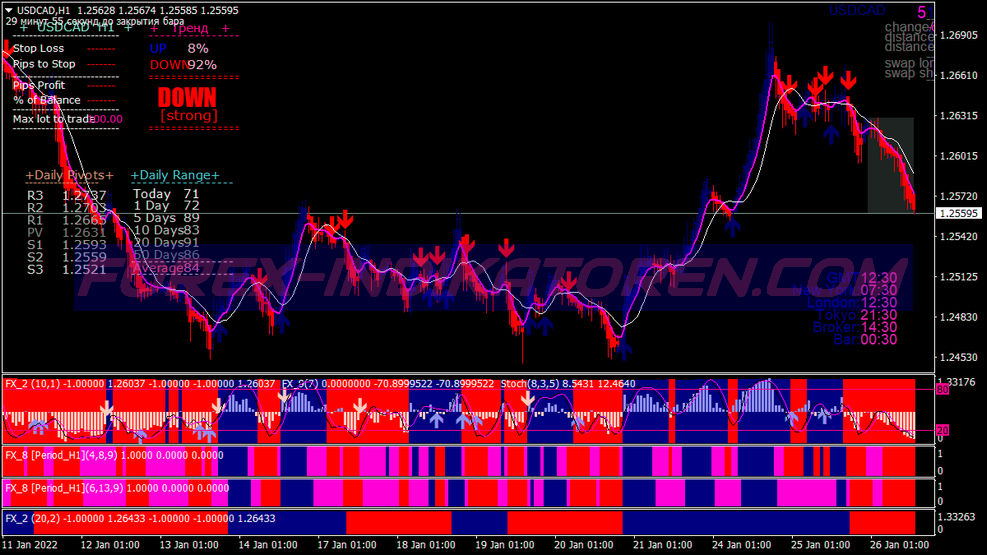Select the Daily Range header

[x=180, y=175]
